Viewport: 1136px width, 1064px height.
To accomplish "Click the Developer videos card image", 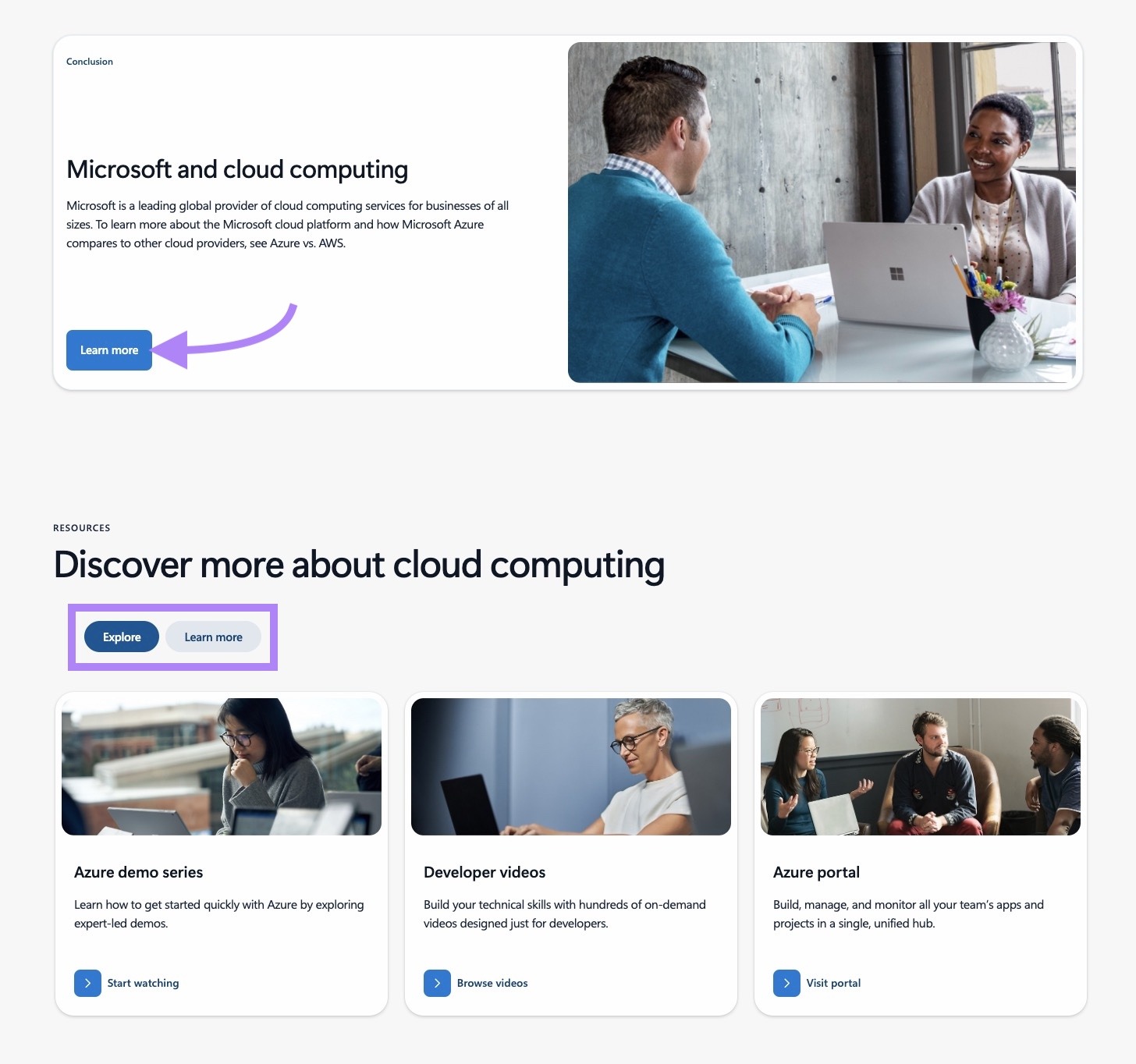I will [x=570, y=766].
